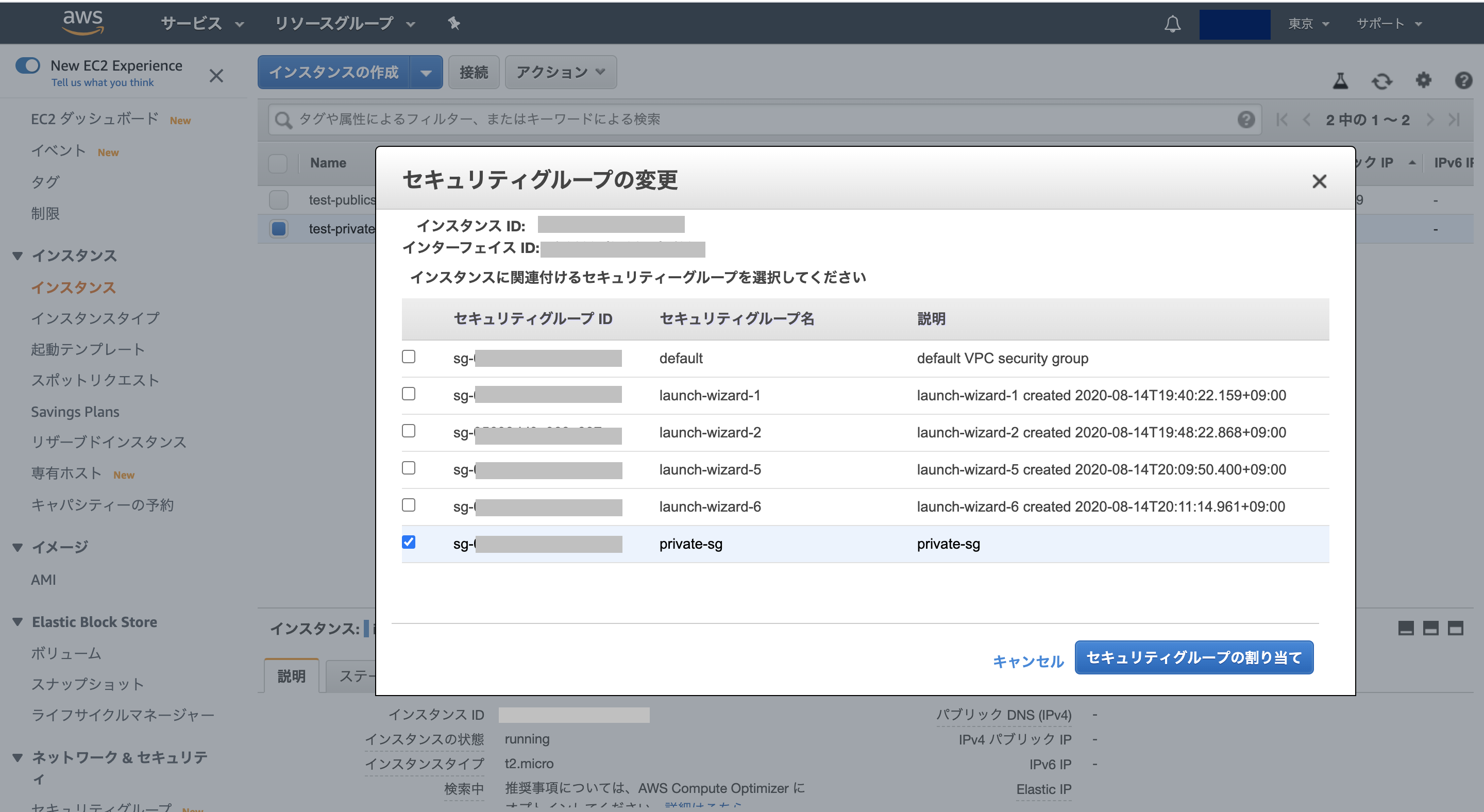
Task: Check the default security group checkbox
Action: [409, 357]
